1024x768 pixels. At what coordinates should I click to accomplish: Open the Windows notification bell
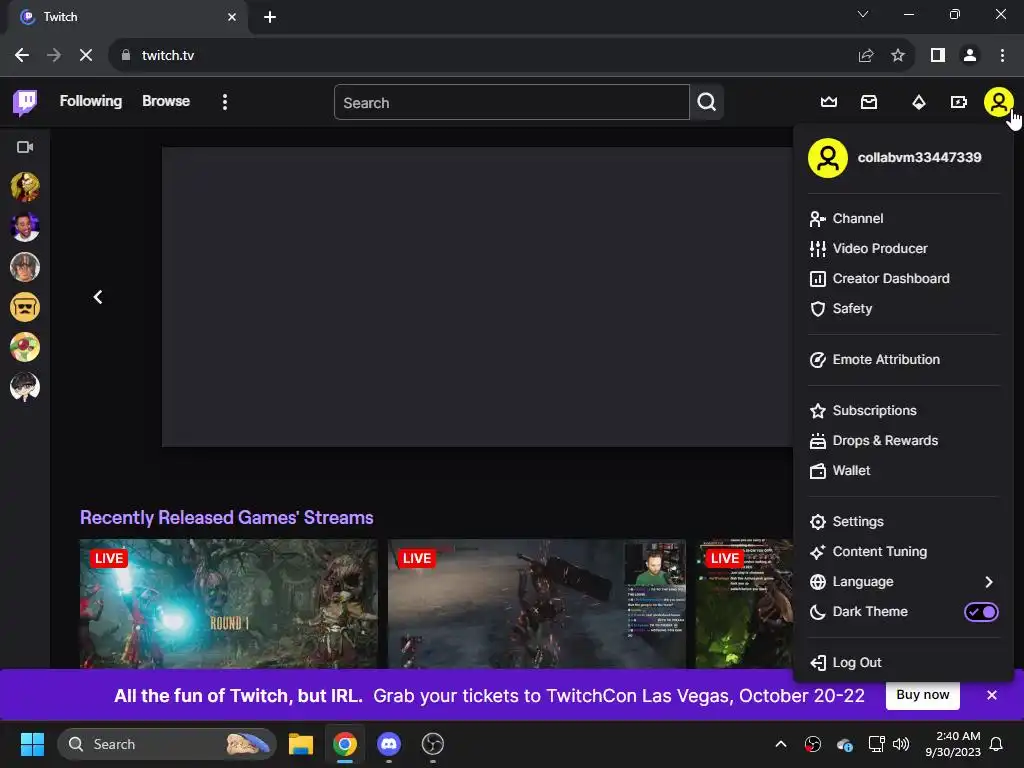[x=996, y=744]
